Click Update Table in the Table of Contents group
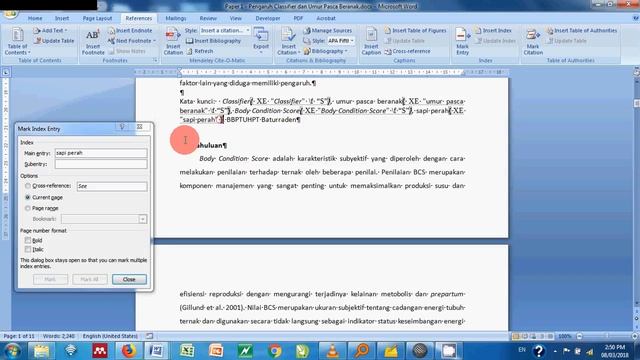This screenshot has height=360, width=640. (x=54, y=41)
